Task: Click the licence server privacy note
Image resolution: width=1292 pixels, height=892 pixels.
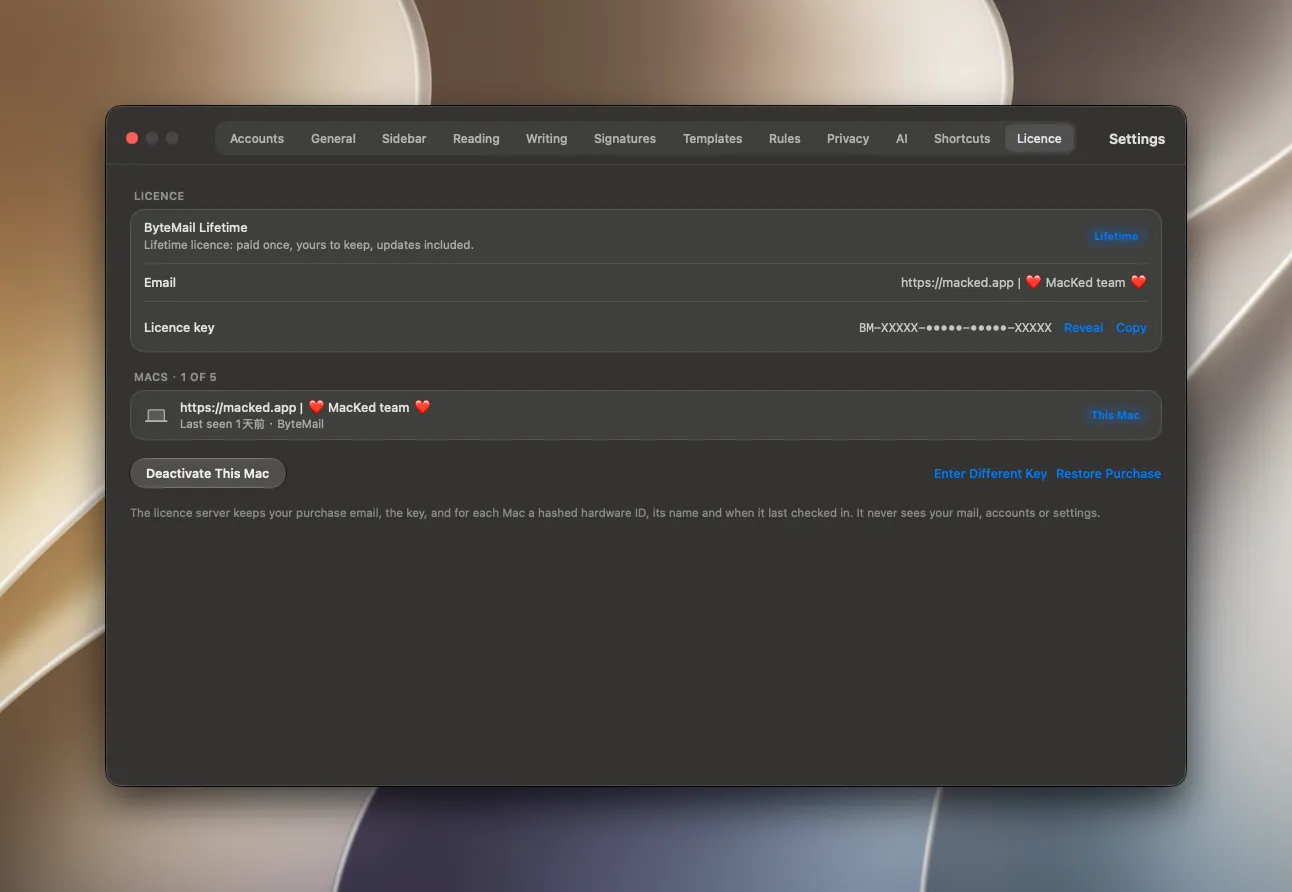Action: tap(615, 513)
